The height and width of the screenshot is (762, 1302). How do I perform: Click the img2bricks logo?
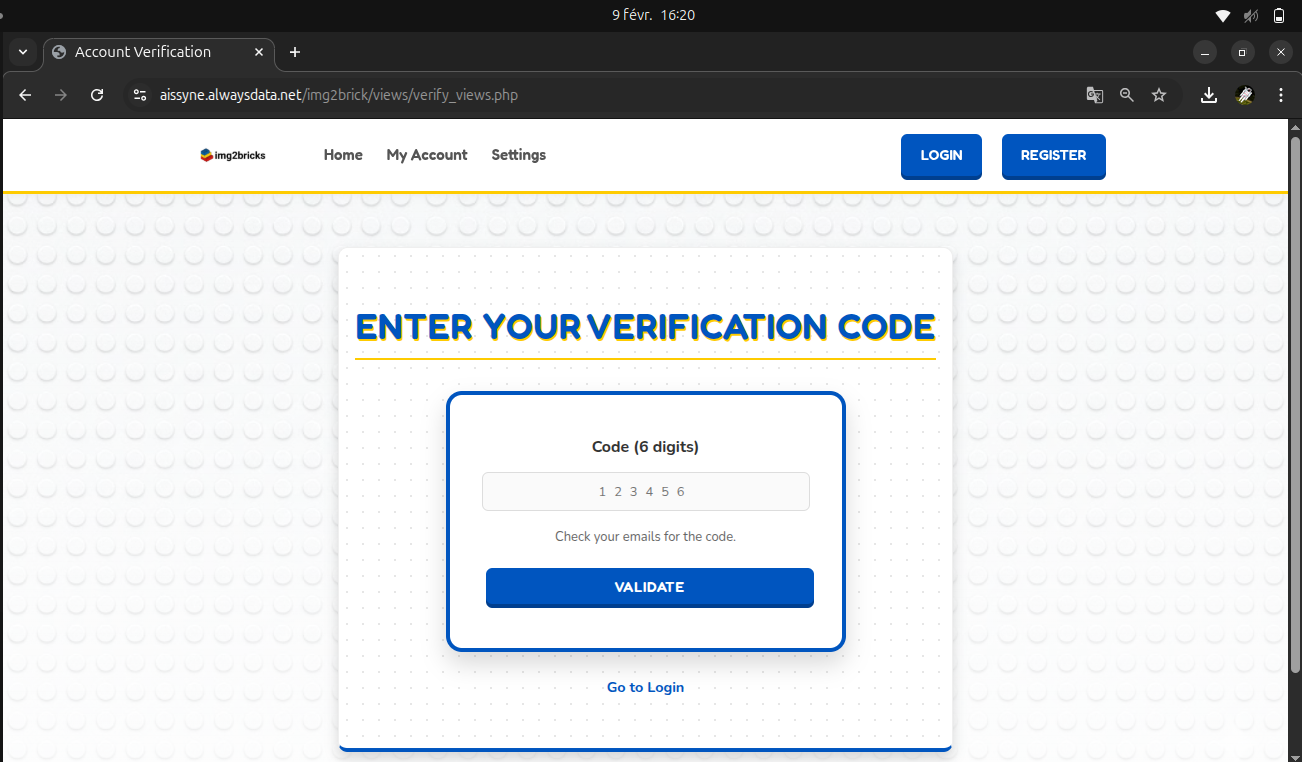tap(233, 155)
